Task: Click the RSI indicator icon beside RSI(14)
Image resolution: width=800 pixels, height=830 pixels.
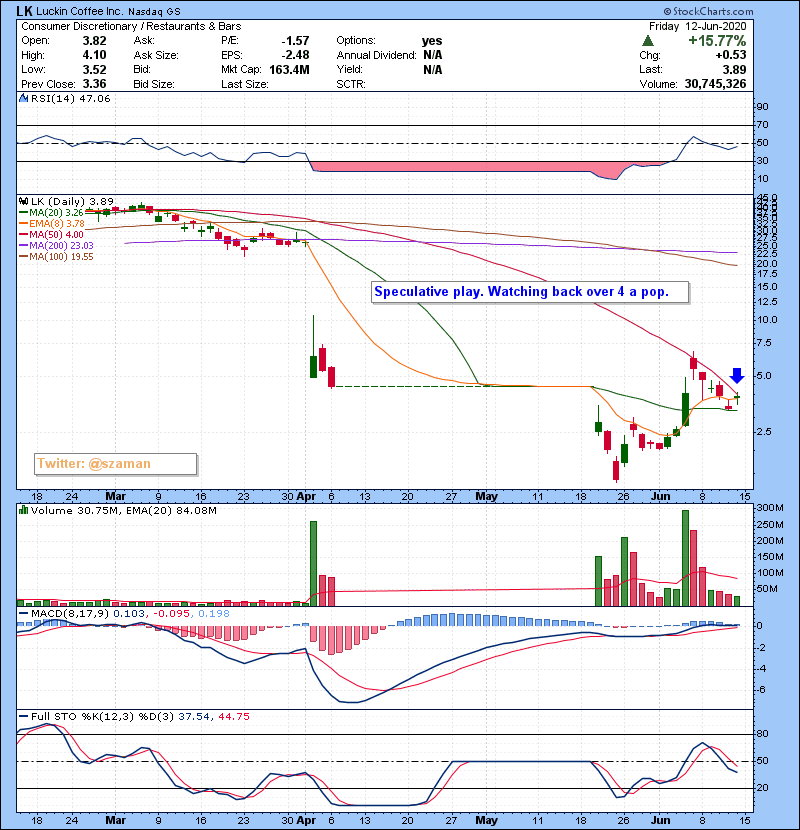Action: [23, 98]
